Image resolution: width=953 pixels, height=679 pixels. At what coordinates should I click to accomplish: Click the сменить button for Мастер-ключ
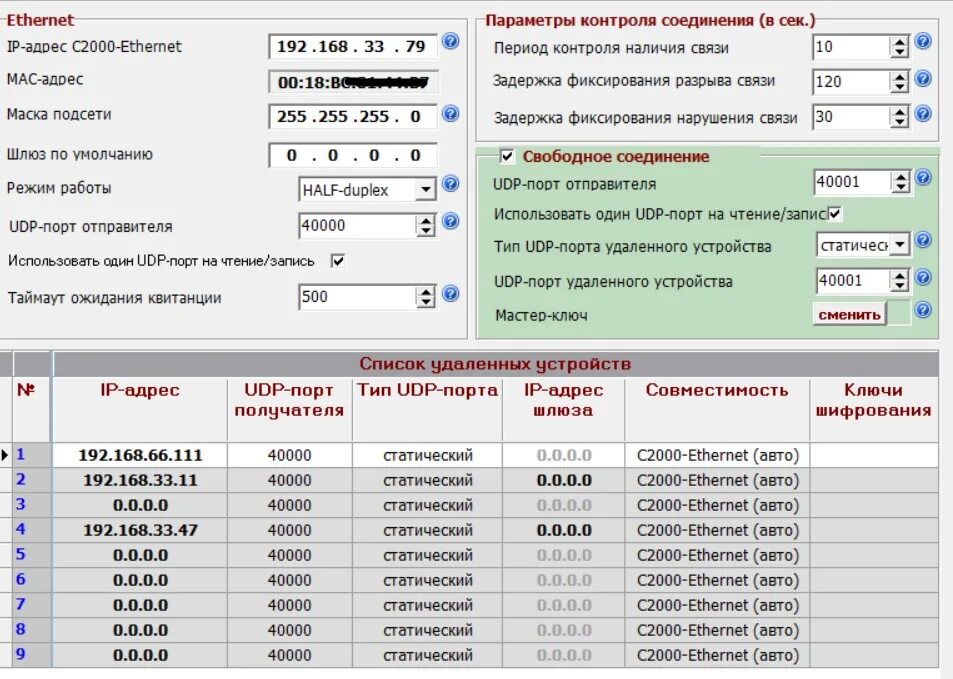click(849, 314)
